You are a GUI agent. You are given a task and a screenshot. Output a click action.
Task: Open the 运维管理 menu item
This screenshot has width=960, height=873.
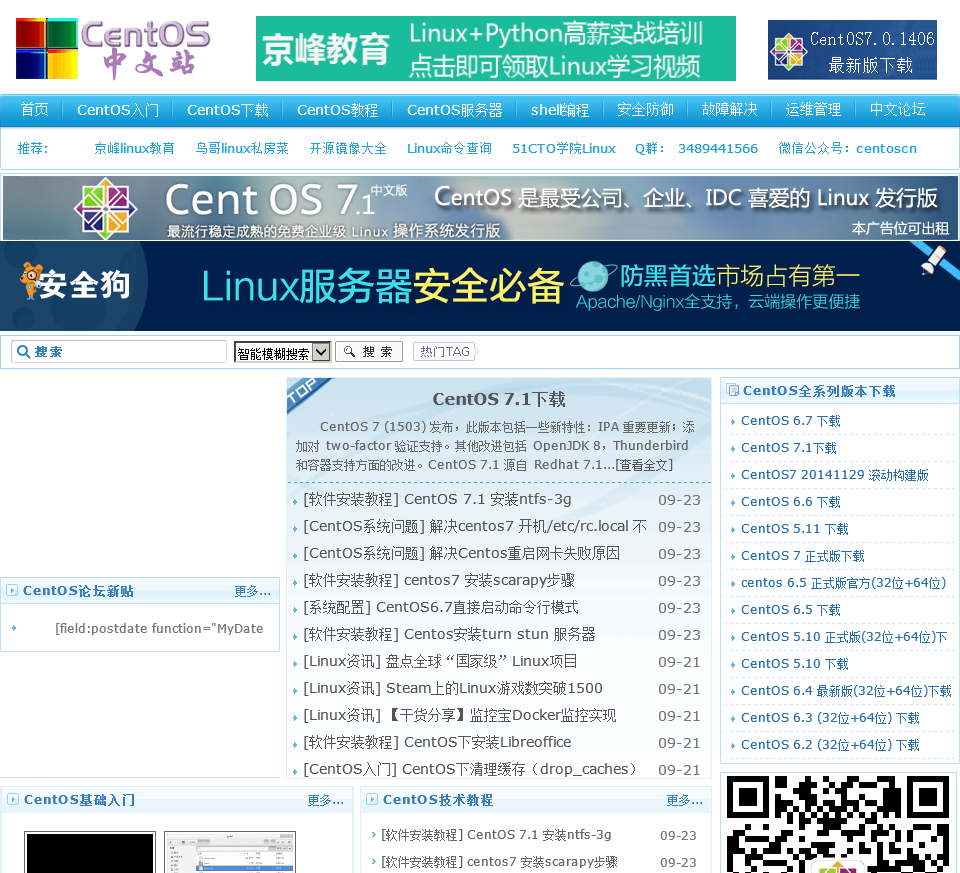point(813,110)
